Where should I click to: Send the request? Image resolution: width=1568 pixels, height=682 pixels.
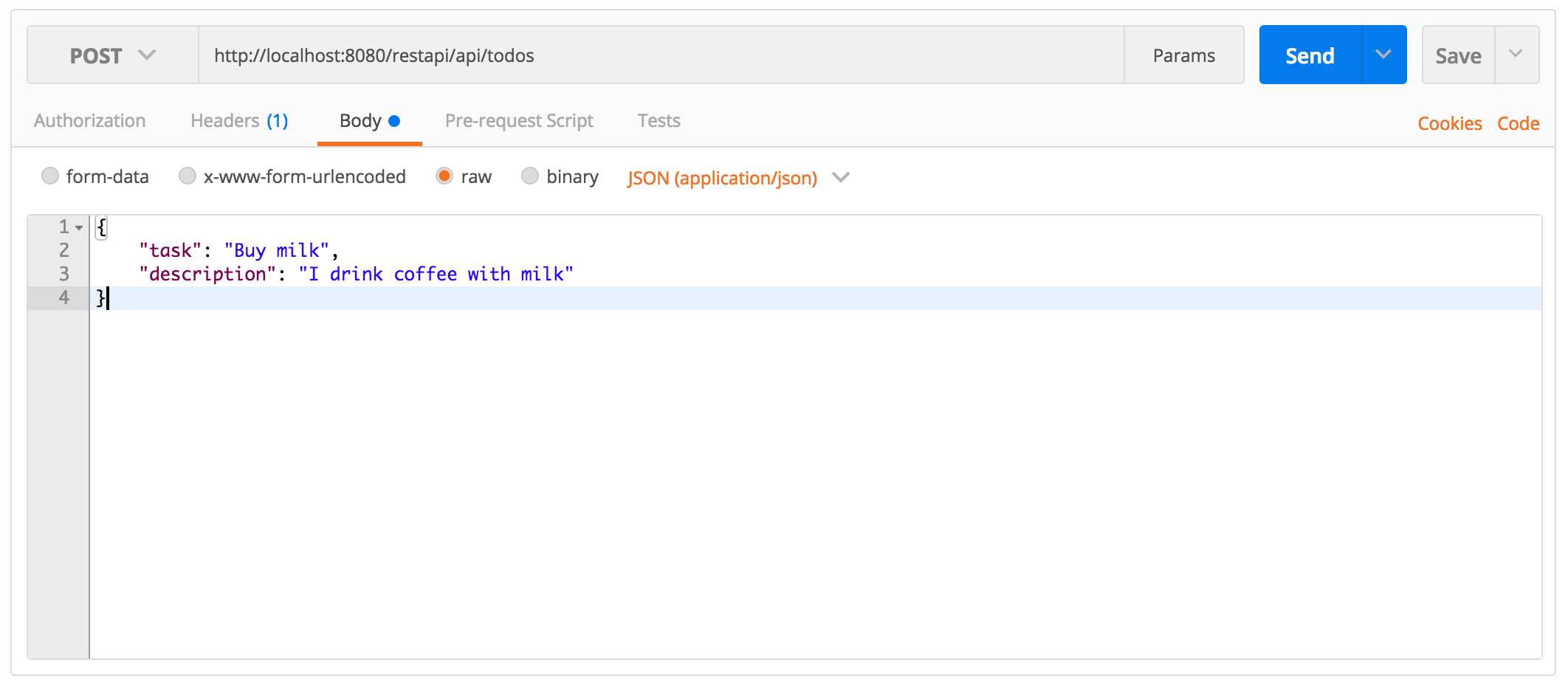coord(1310,55)
